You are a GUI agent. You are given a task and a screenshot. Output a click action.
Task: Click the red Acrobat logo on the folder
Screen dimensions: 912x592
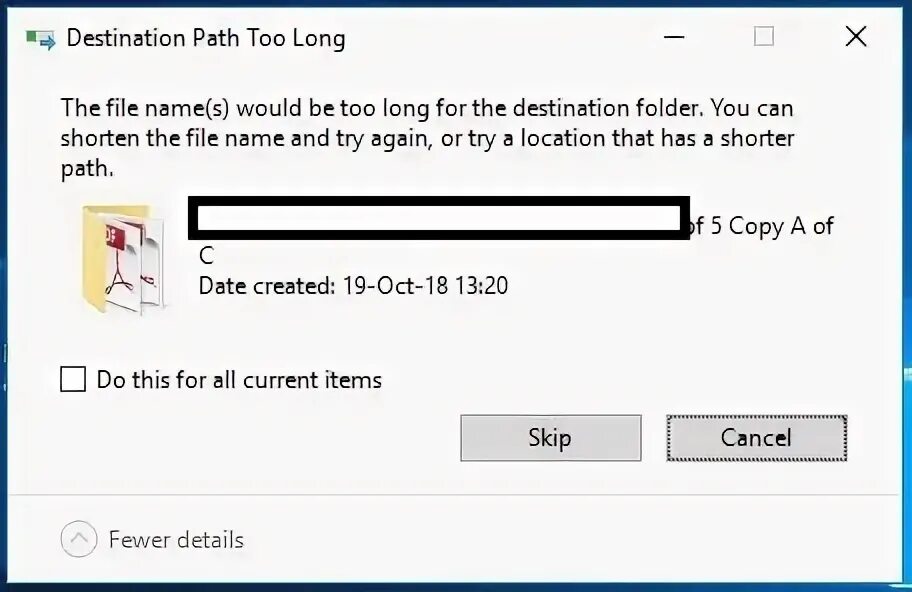click(125, 265)
